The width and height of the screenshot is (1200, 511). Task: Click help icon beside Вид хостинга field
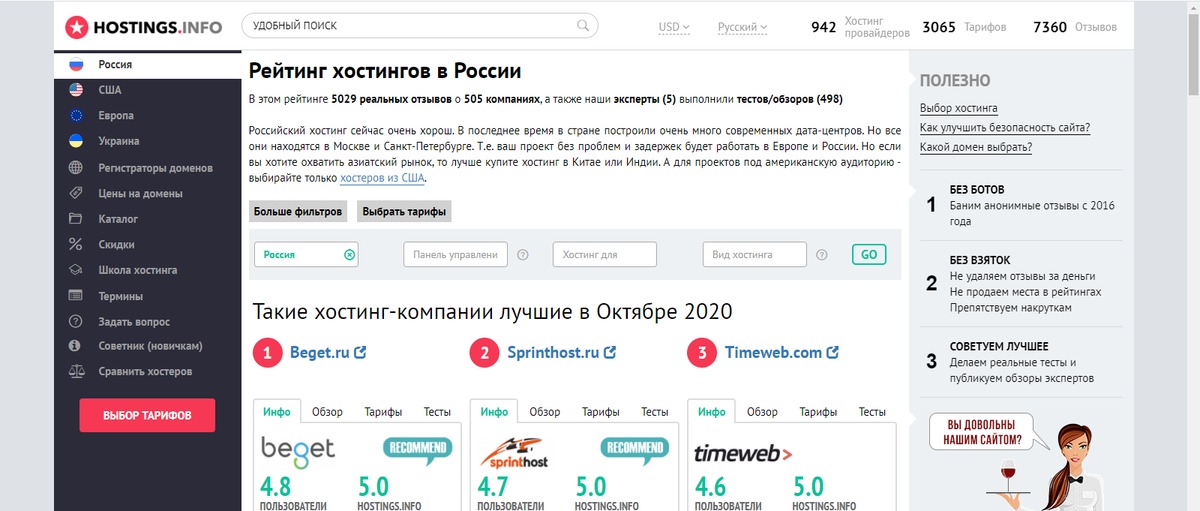[x=822, y=255]
